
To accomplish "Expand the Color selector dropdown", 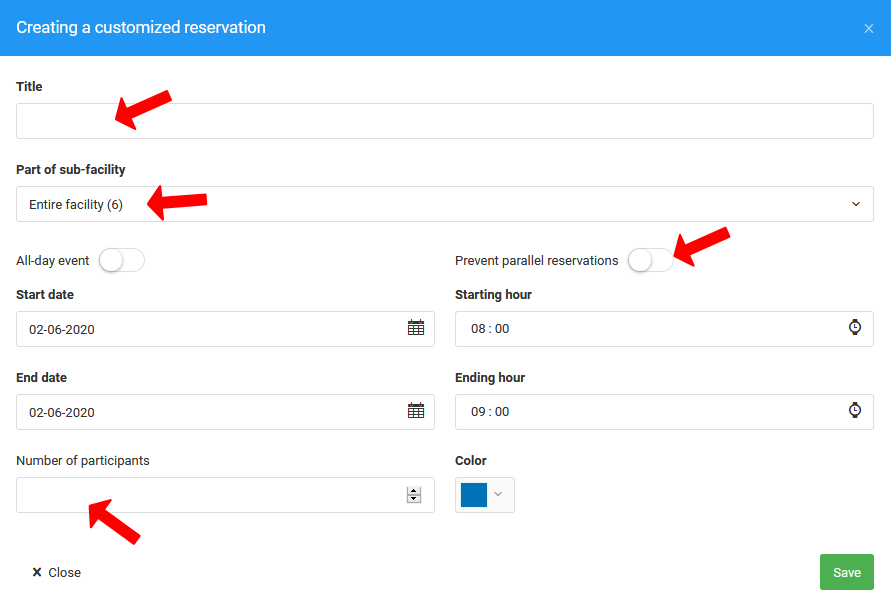I will [x=497, y=494].
